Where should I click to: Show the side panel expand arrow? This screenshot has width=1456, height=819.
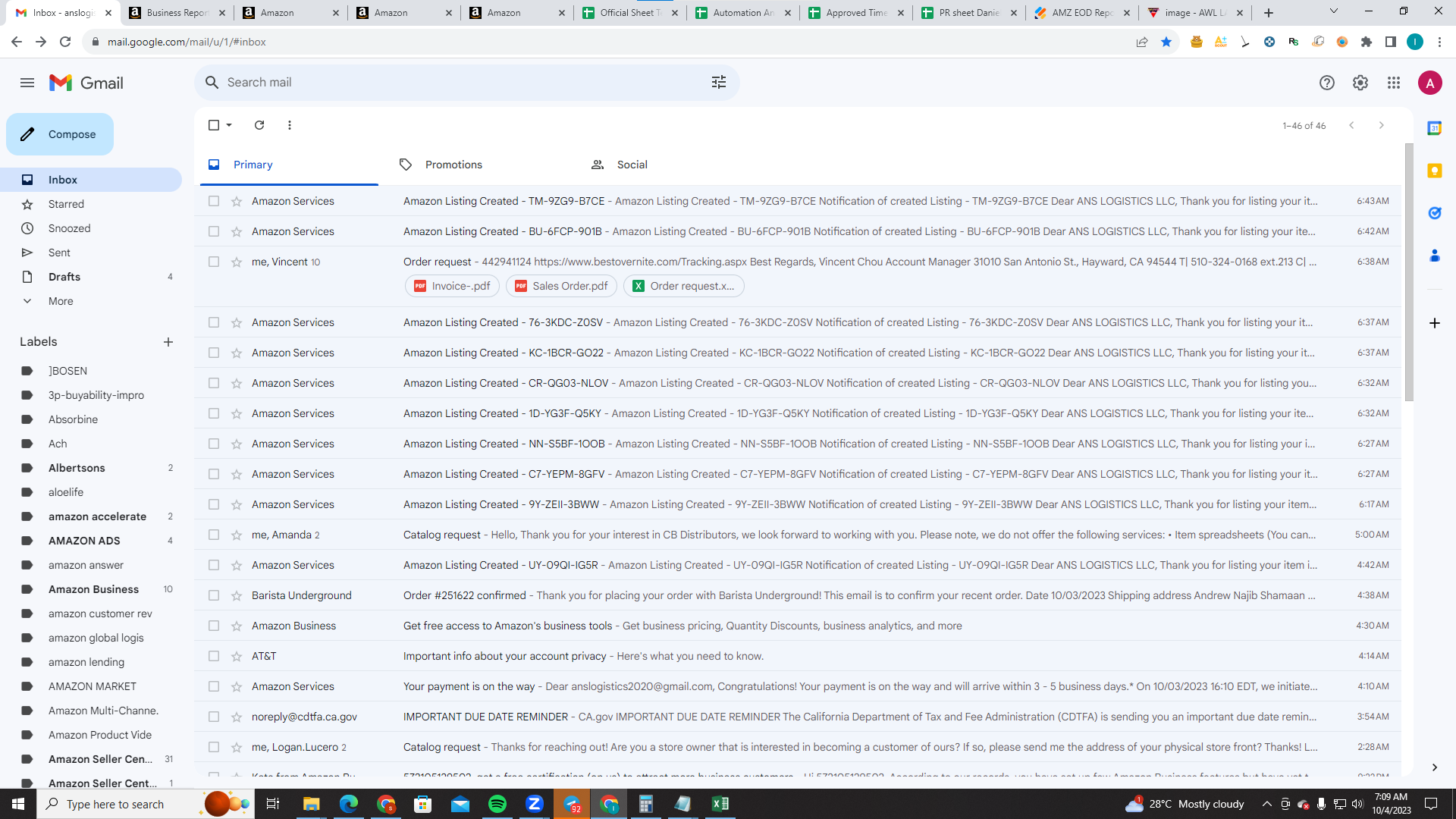pyautogui.click(x=1435, y=767)
